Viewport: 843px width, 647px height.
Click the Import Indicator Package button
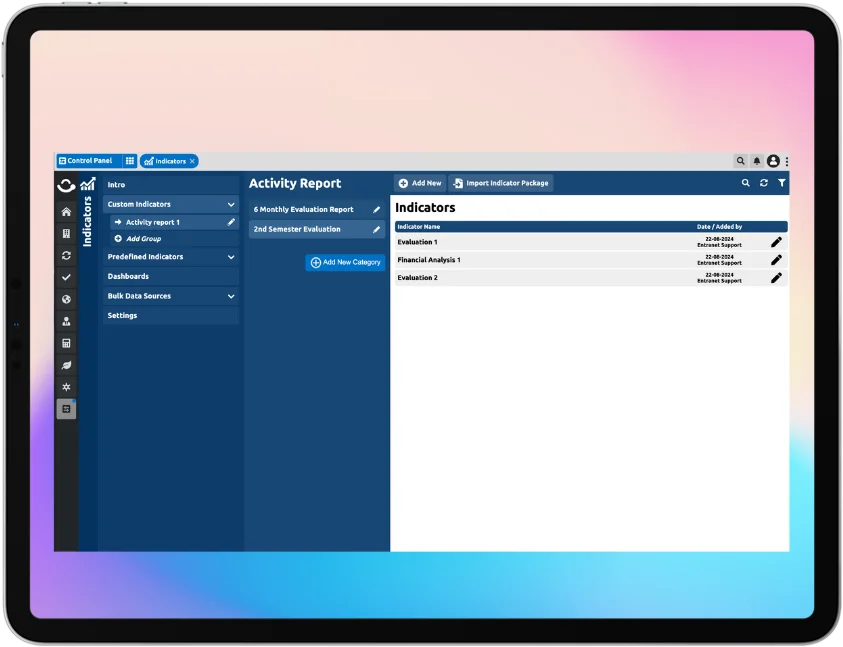pyautogui.click(x=500, y=183)
